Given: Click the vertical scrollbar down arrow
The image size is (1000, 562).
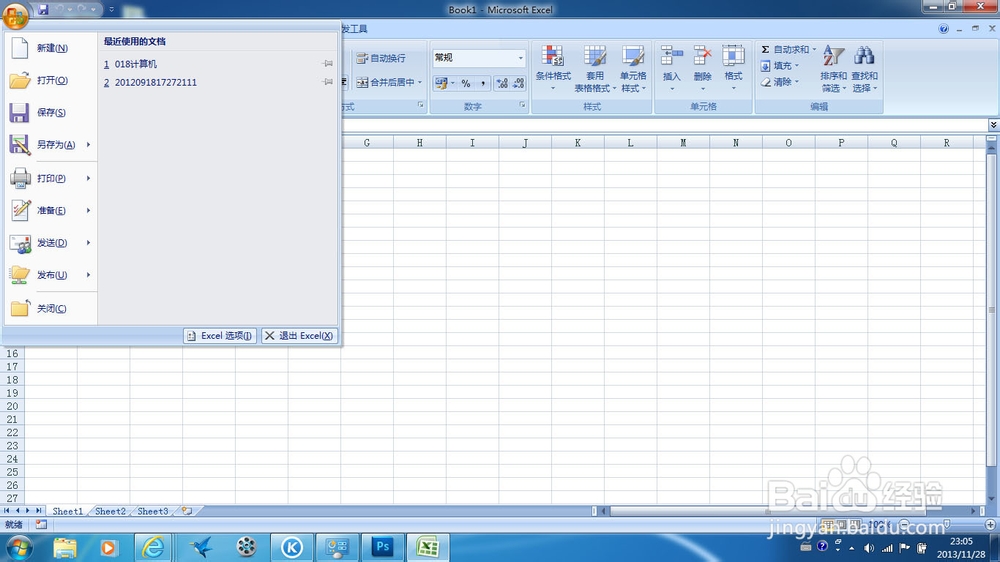Looking at the screenshot, I should coord(991,498).
